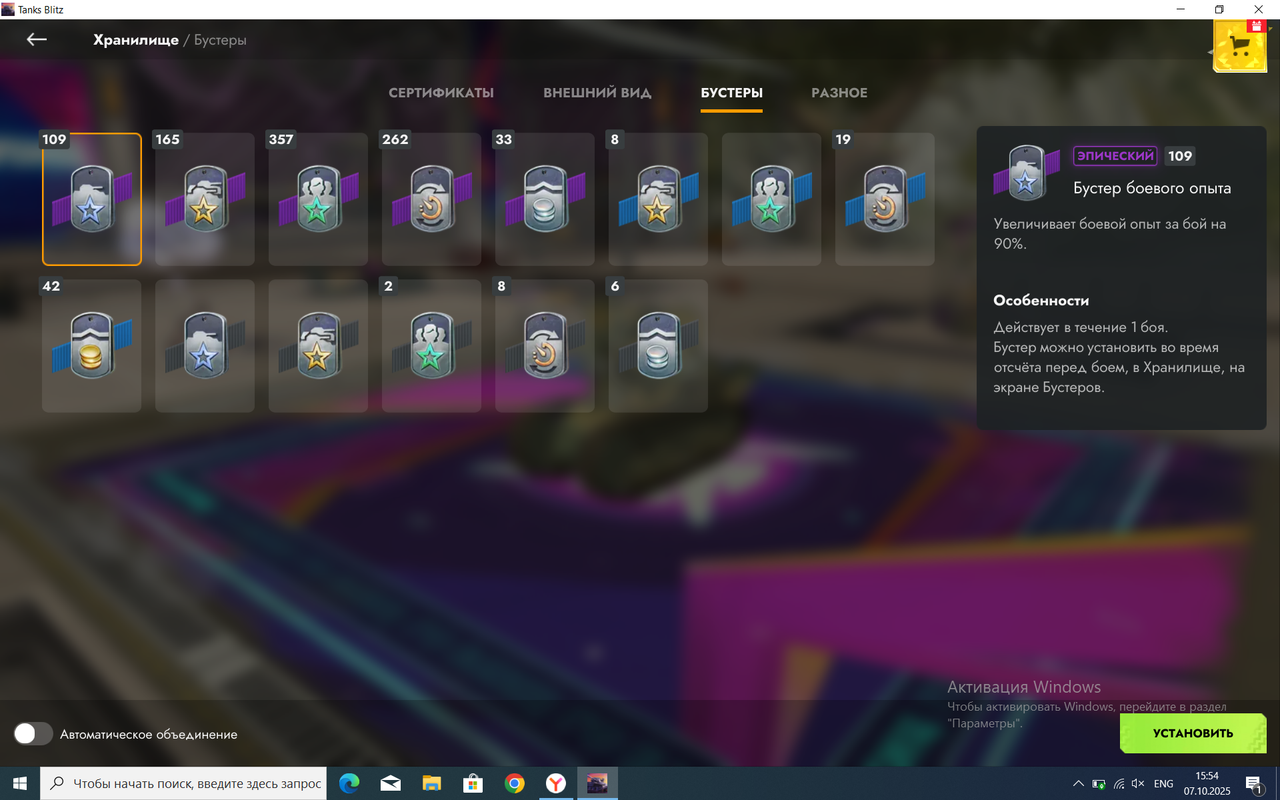Screen dimensions: 1280x800
Task: Open the Mail app from the taskbar
Action: 390,784
